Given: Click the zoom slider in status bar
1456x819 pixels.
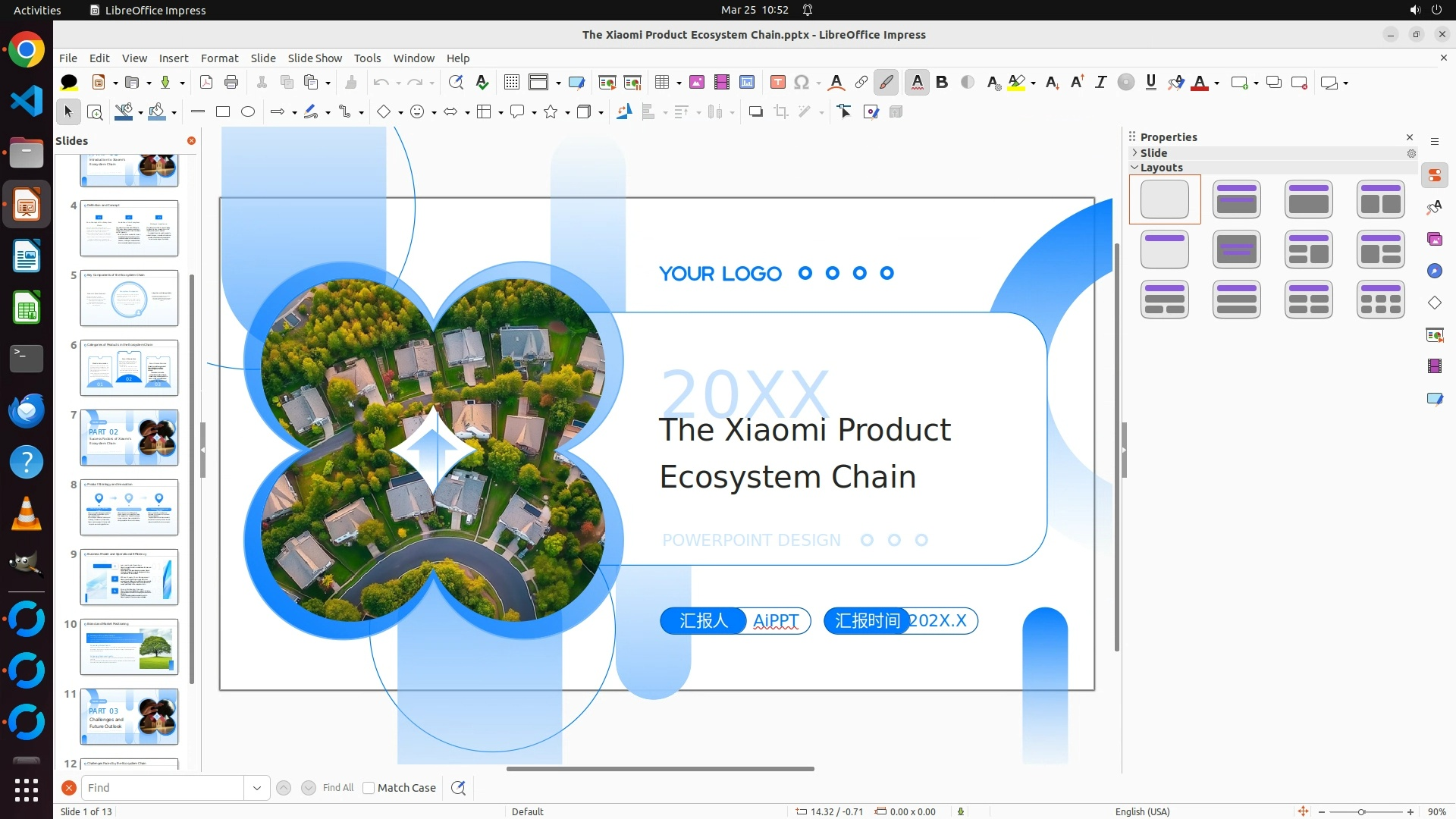Looking at the screenshot, I should (1361, 811).
